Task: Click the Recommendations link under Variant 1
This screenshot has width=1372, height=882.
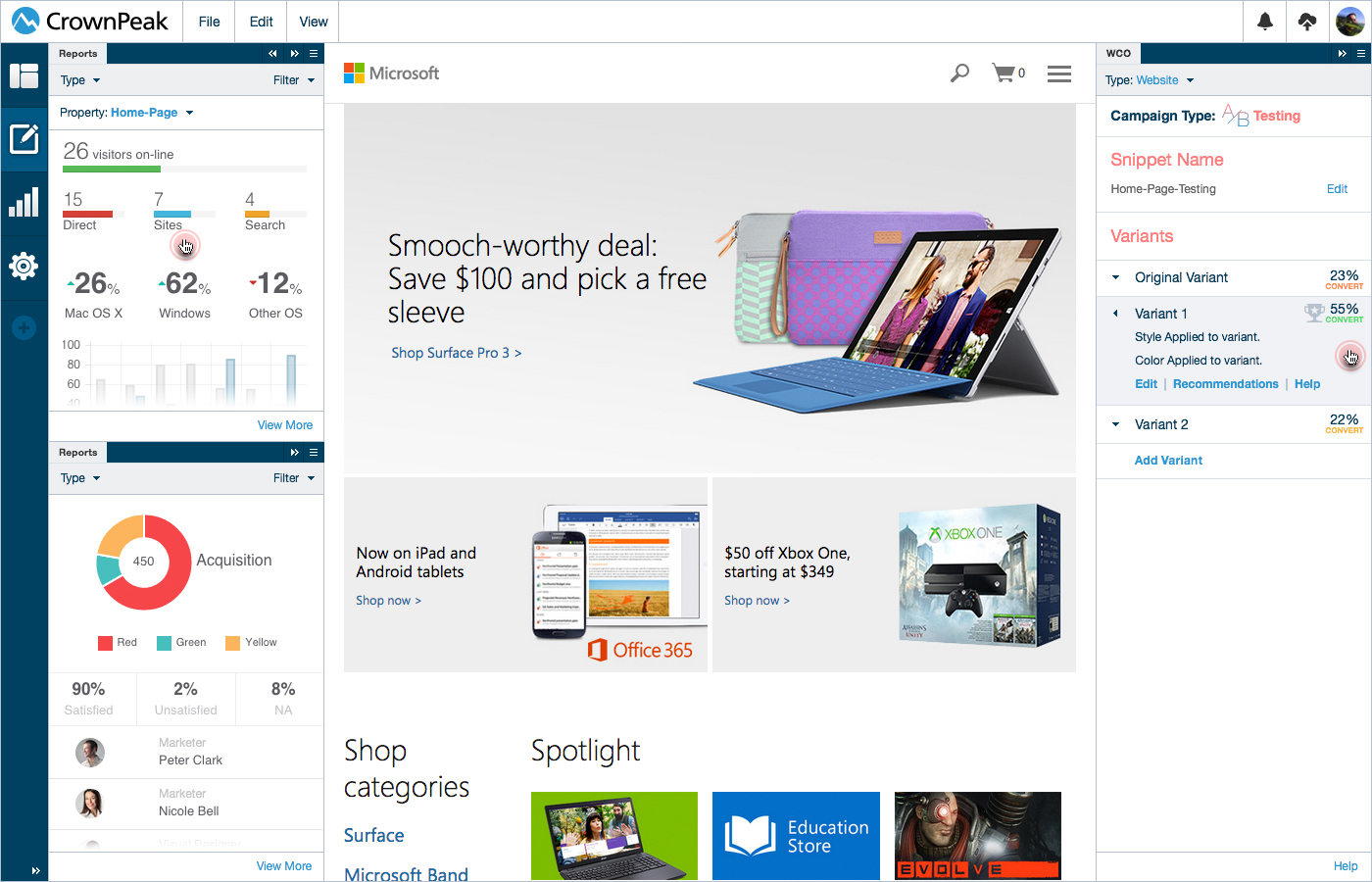Action: (x=1225, y=384)
